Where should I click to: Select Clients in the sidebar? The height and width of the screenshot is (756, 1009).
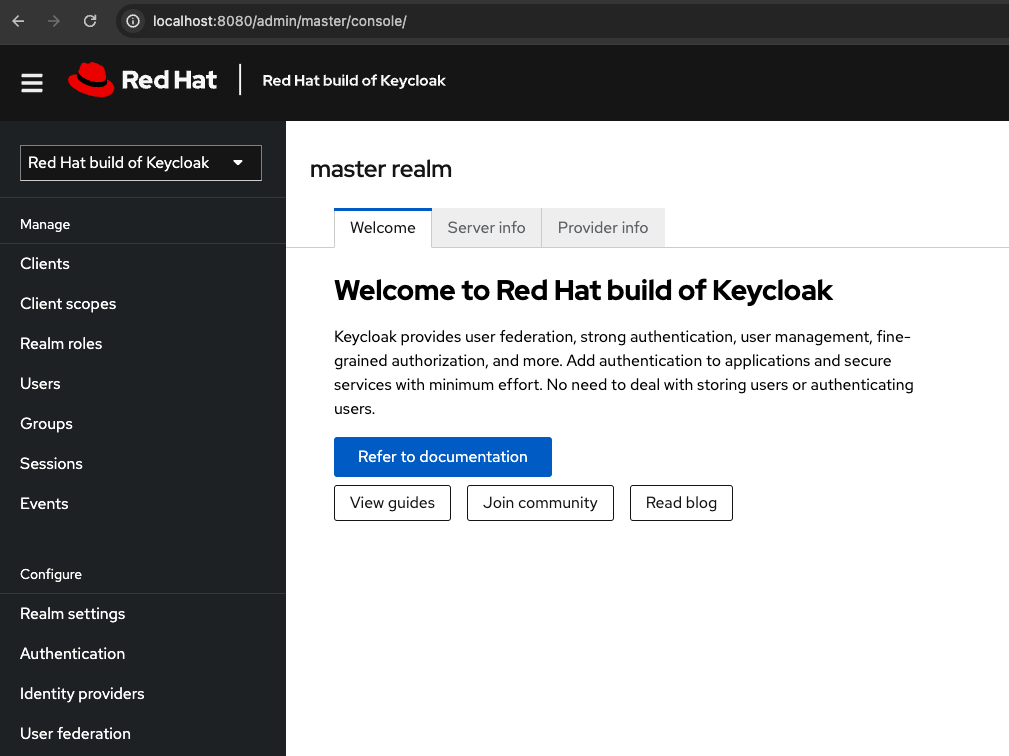coord(44,263)
